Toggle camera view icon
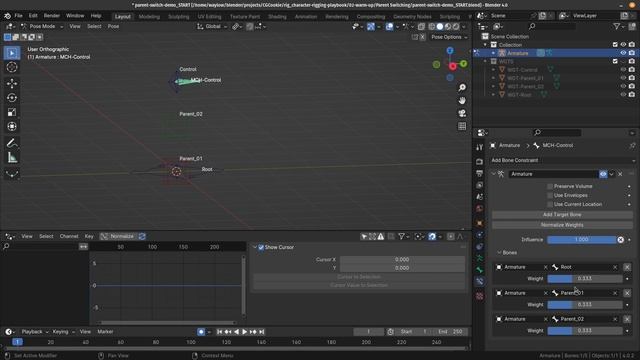Screen dimensions: 640x360 (462, 113)
